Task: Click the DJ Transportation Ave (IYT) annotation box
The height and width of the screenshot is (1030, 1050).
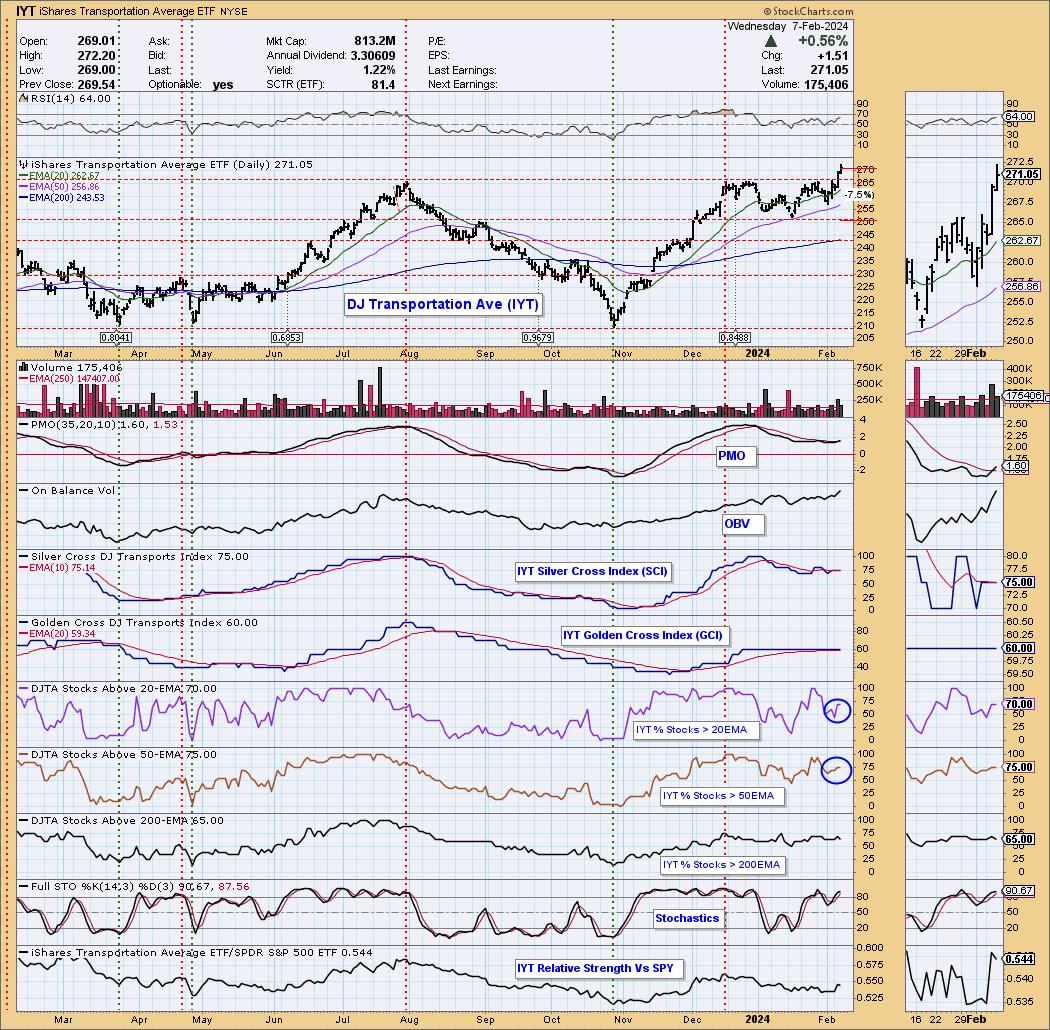Action: [x=443, y=305]
